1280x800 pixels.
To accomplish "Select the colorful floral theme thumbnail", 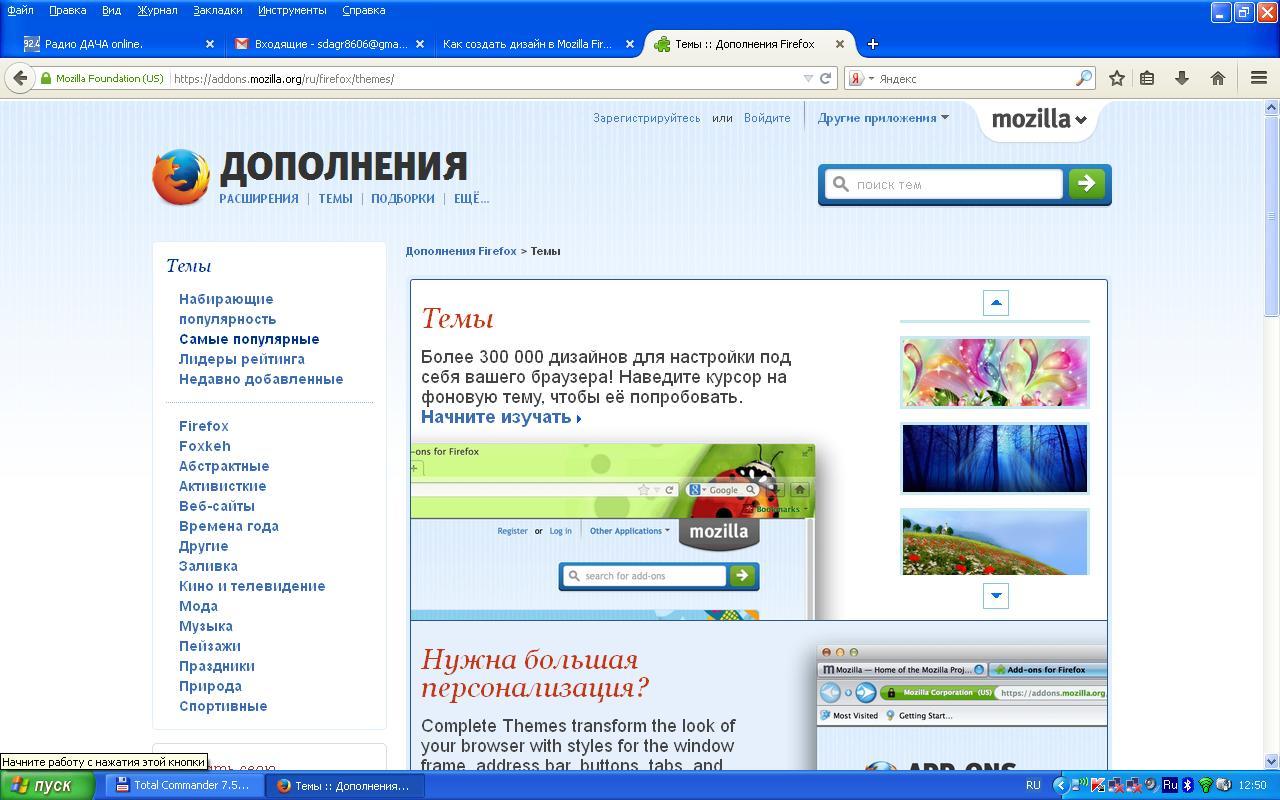I will (x=995, y=372).
